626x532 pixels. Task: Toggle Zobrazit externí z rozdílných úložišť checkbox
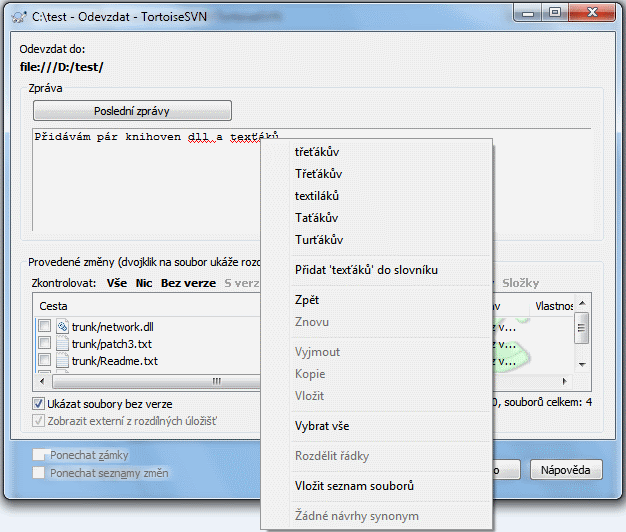tap(38, 421)
